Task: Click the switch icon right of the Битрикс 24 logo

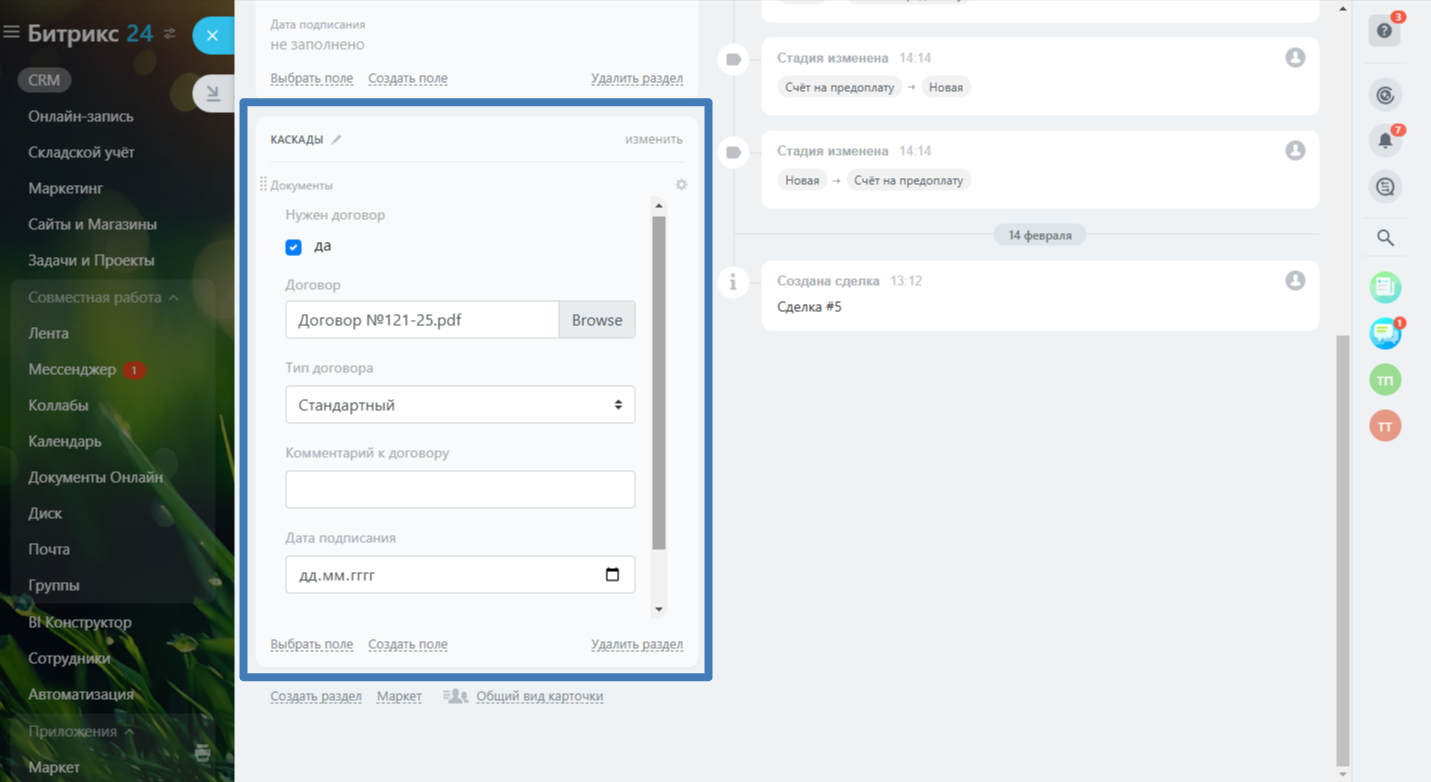Action: click(x=170, y=34)
